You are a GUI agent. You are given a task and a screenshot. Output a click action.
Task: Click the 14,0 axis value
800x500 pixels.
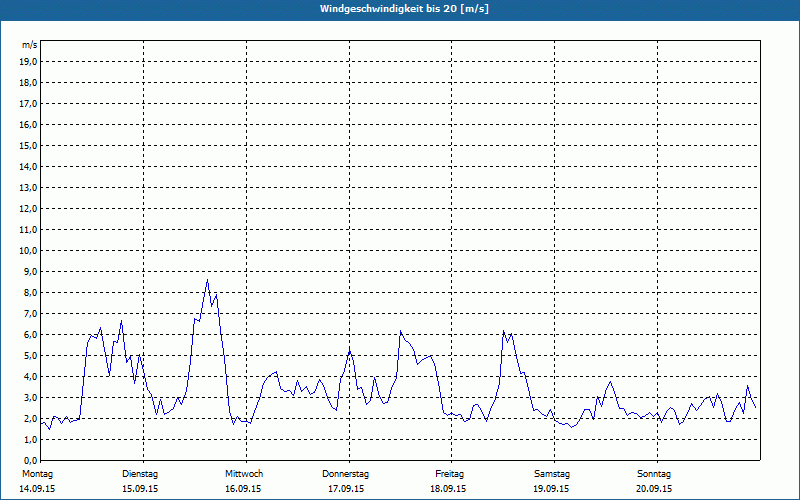point(28,166)
